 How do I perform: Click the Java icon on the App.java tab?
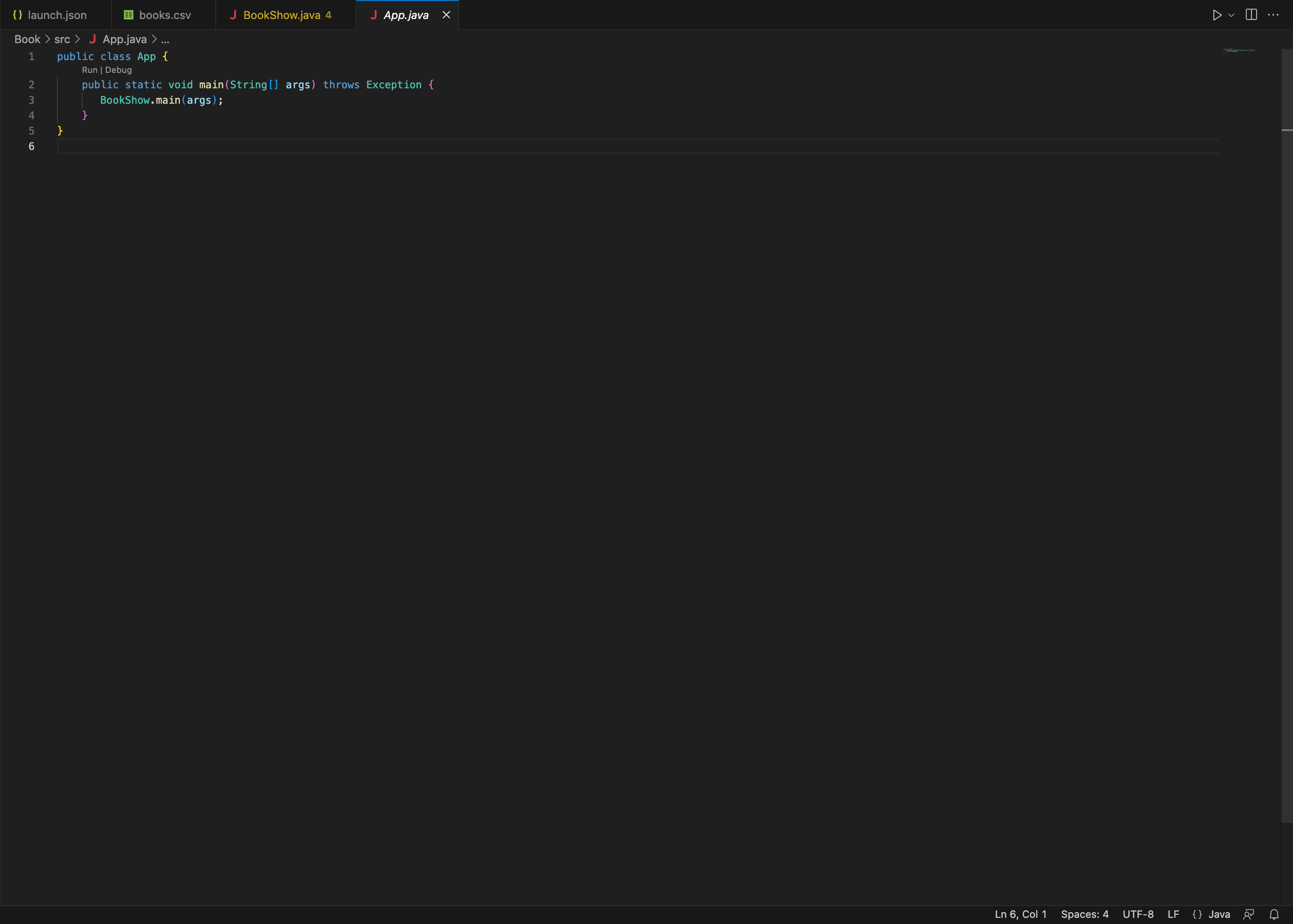373,15
